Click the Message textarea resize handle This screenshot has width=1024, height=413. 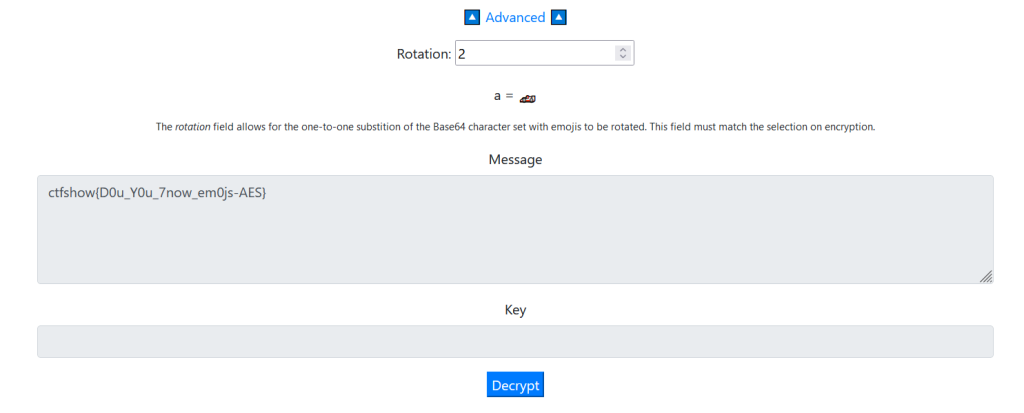click(x=986, y=277)
